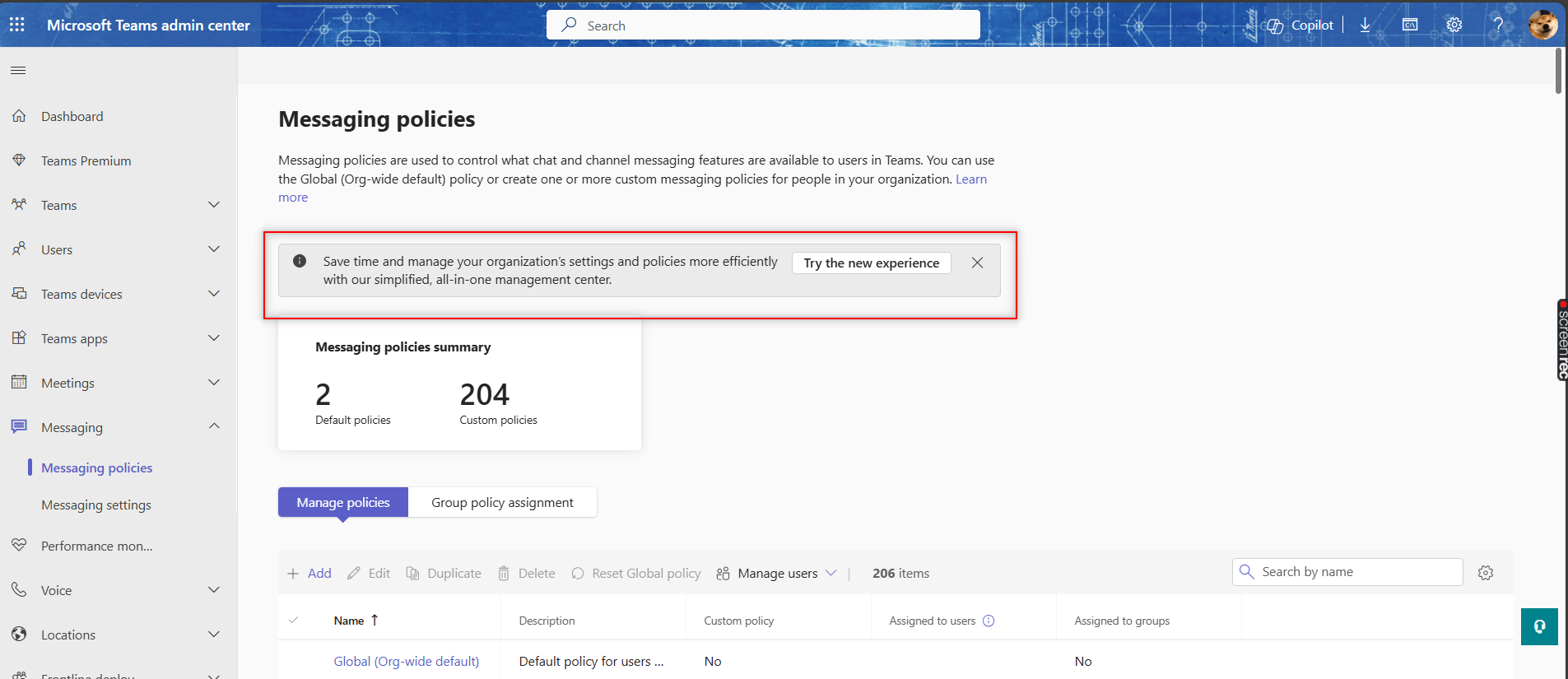This screenshot has height=679, width=1568.
Task: Dismiss the new experience banner
Action: click(x=977, y=263)
